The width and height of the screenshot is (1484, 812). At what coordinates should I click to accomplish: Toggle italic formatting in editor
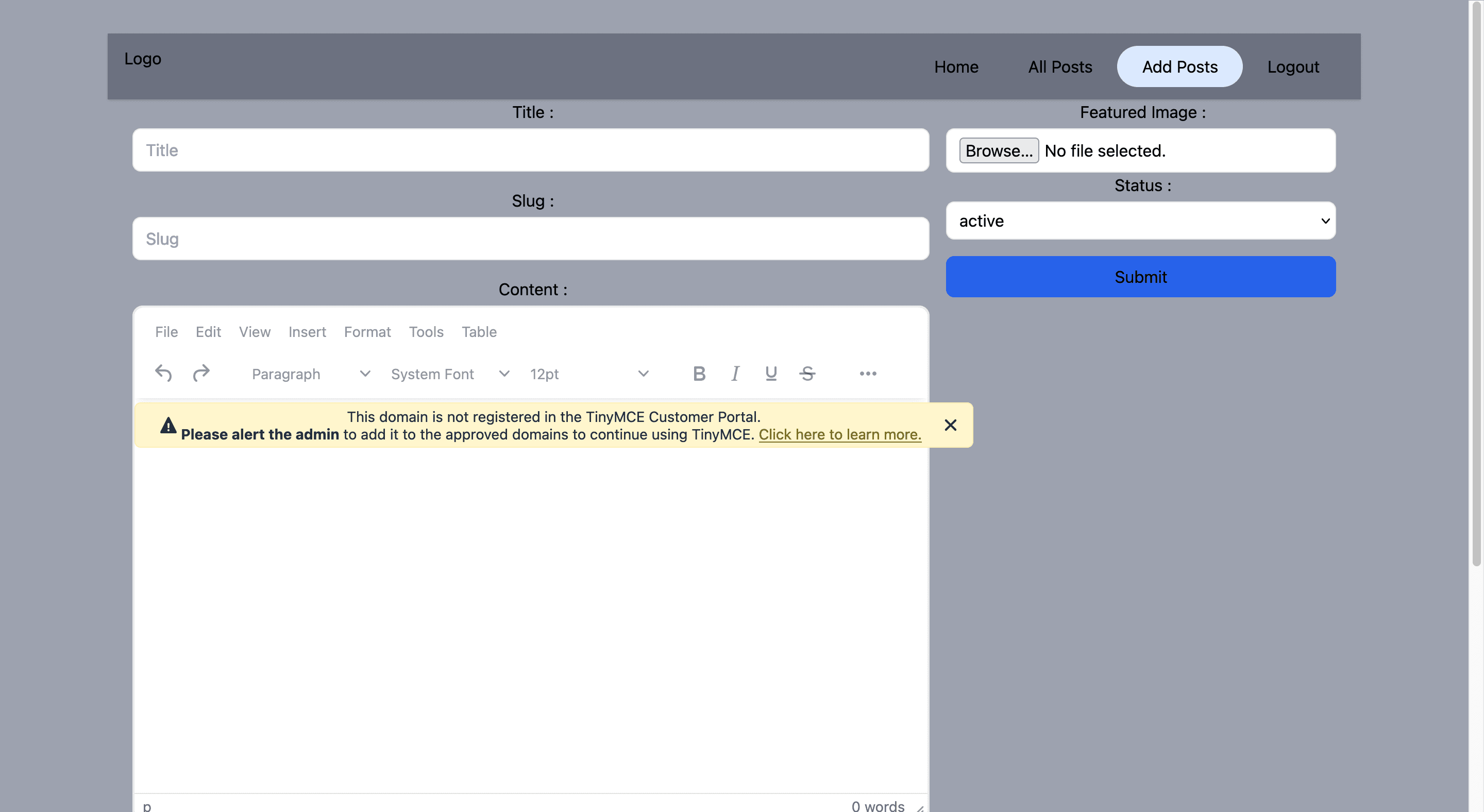pyautogui.click(x=735, y=374)
